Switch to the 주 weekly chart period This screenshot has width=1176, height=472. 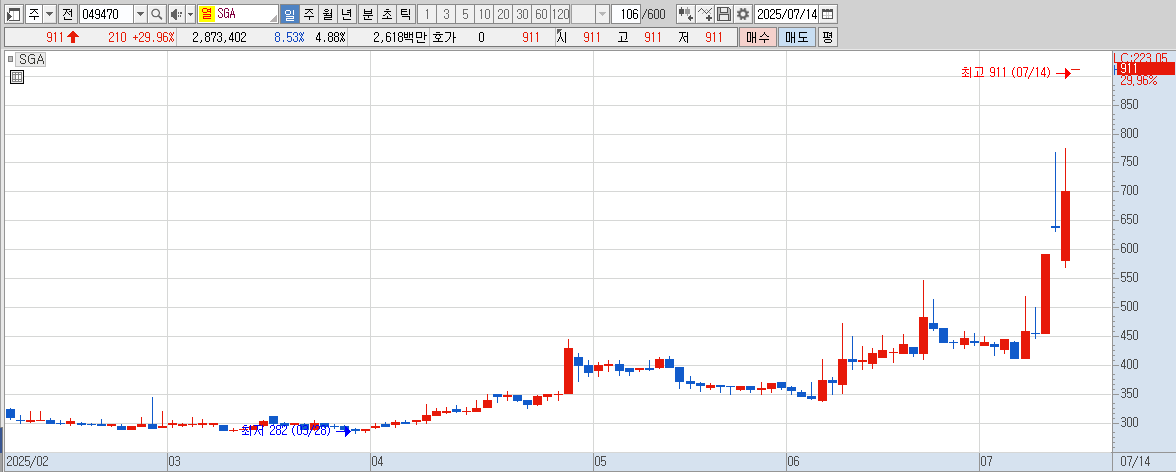tap(308, 14)
